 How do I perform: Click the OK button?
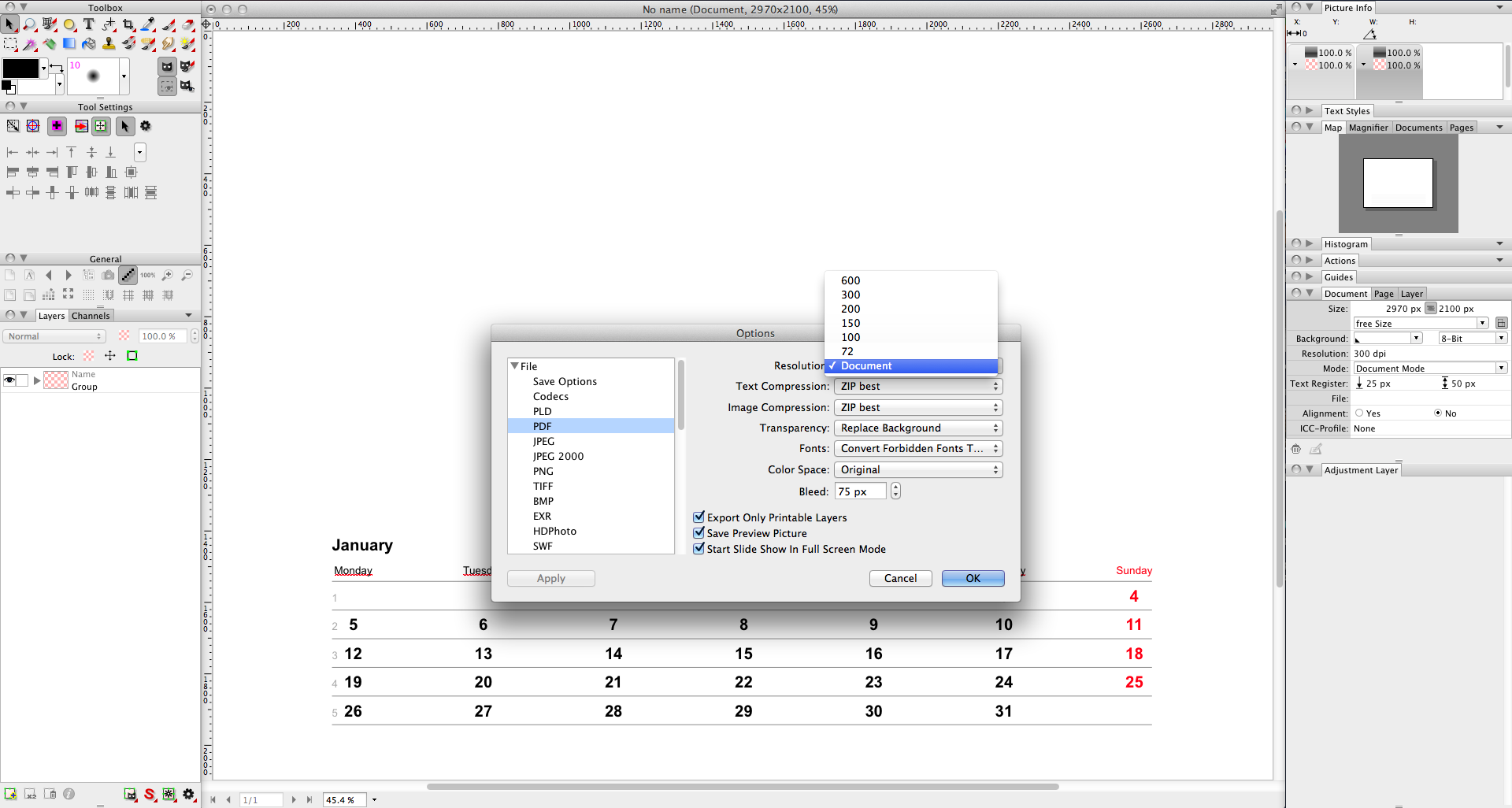973,578
